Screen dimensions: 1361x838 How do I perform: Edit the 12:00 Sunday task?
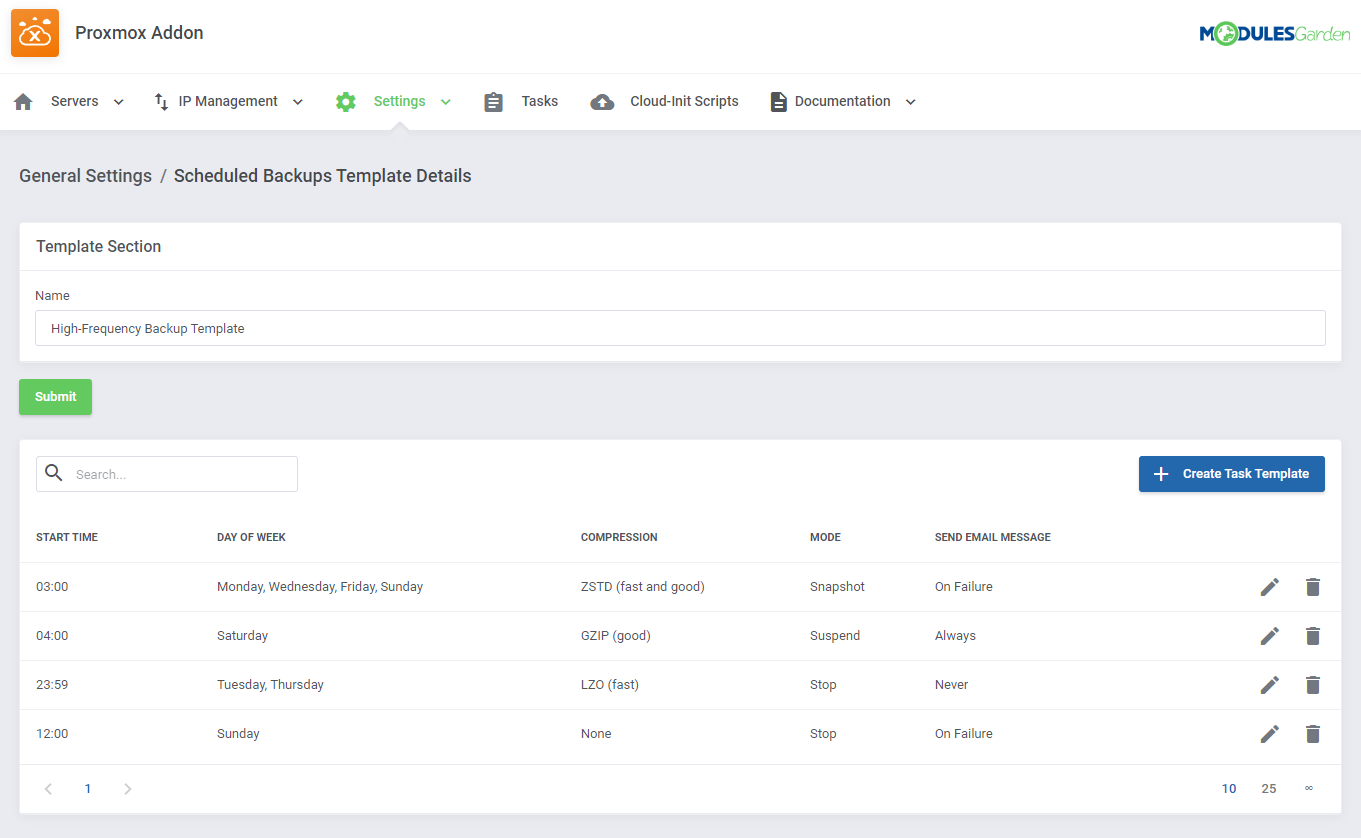pos(1270,734)
